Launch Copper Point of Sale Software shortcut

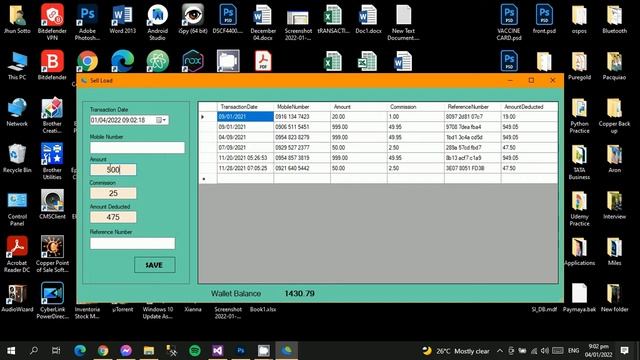(x=52, y=254)
